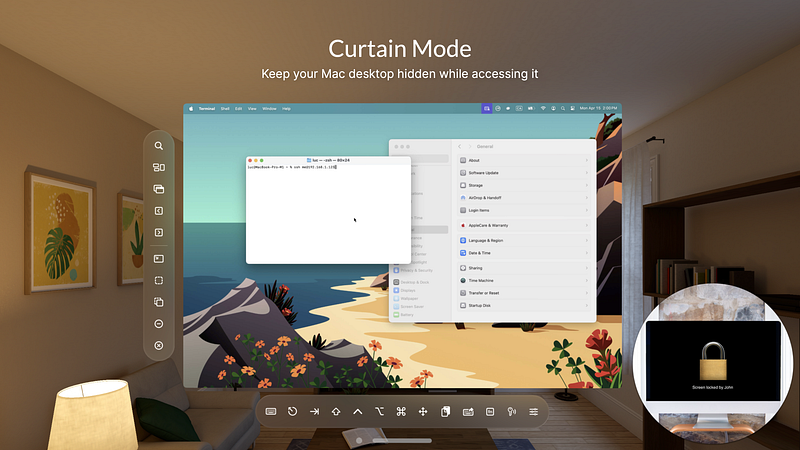The width and height of the screenshot is (800, 450).
Task: Expand the About row chevron in Settings
Action: tap(586, 160)
